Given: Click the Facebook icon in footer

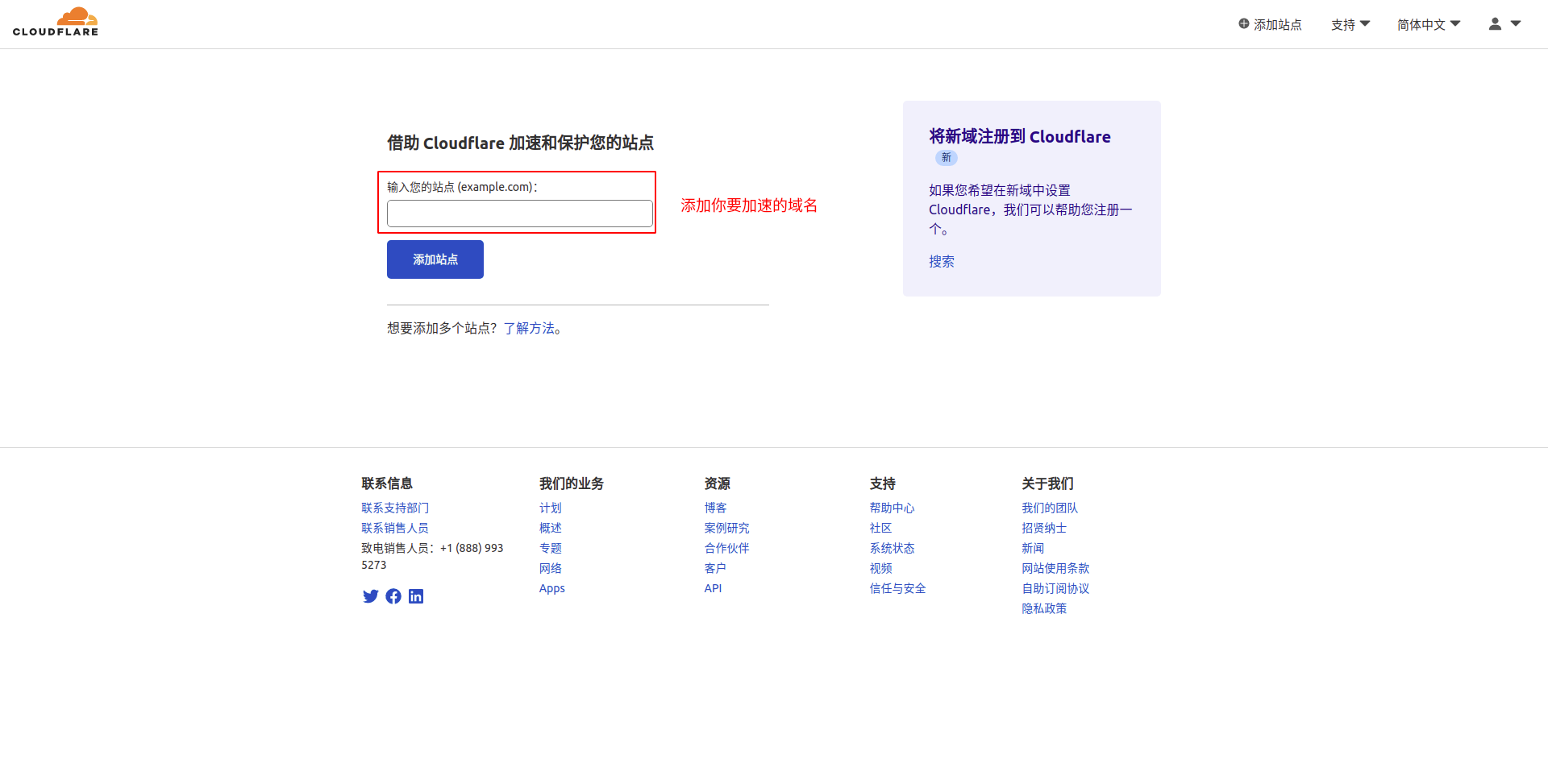Looking at the screenshot, I should pyautogui.click(x=393, y=596).
